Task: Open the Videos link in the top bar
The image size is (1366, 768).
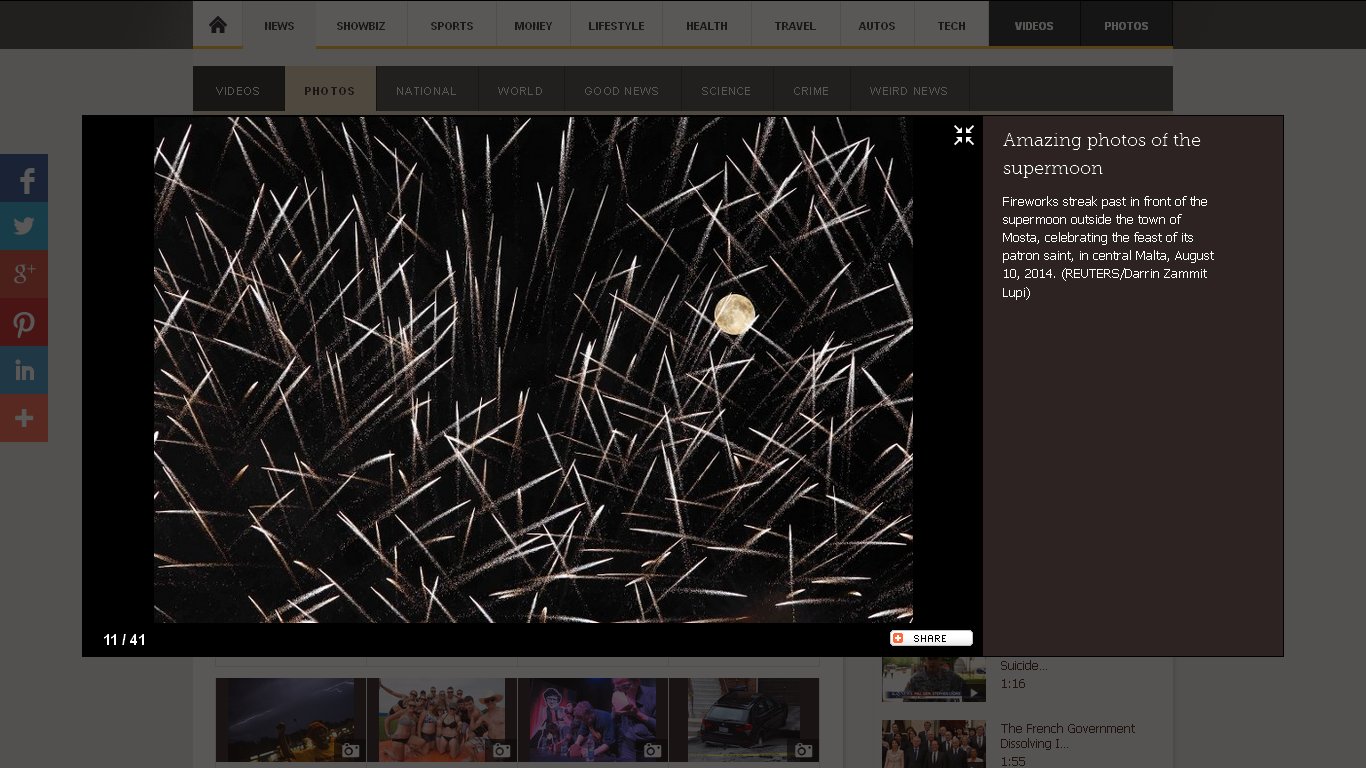Action: 1033,26
